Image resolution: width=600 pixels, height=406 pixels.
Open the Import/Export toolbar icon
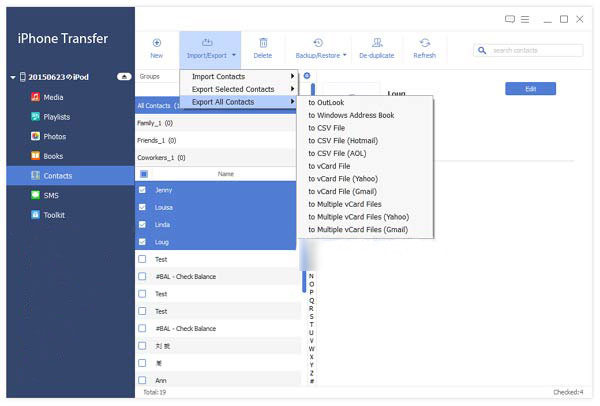pos(207,42)
